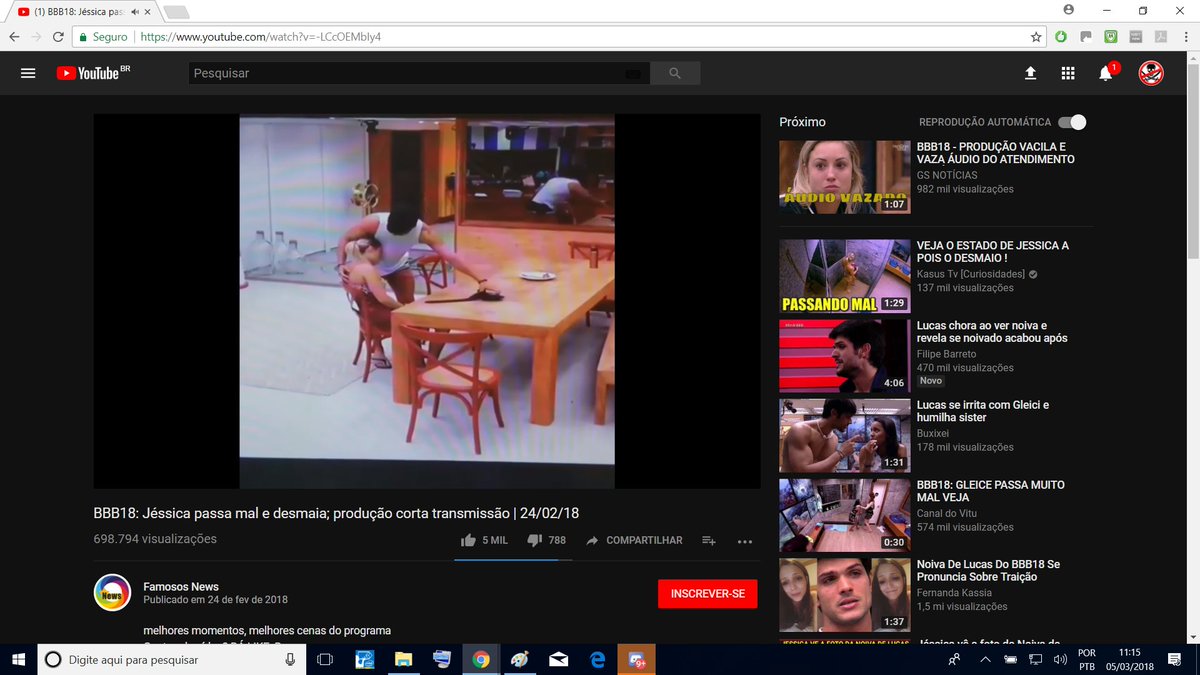Open the on-screen keyboard icon in search box
The width and height of the screenshot is (1200, 675).
pos(632,73)
